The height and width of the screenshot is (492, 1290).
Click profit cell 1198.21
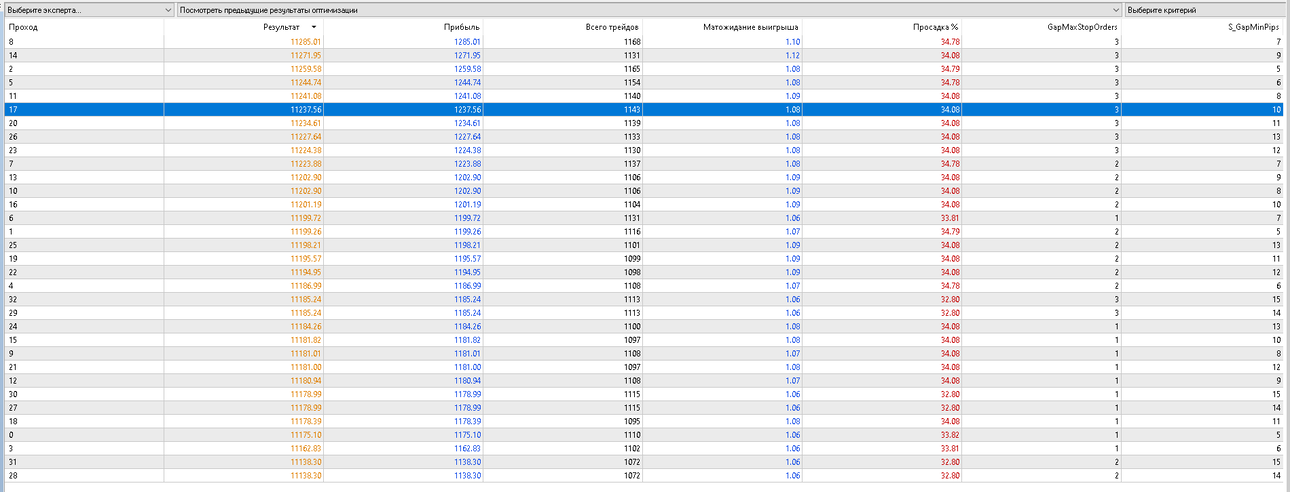pyautogui.click(x=467, y=244)
